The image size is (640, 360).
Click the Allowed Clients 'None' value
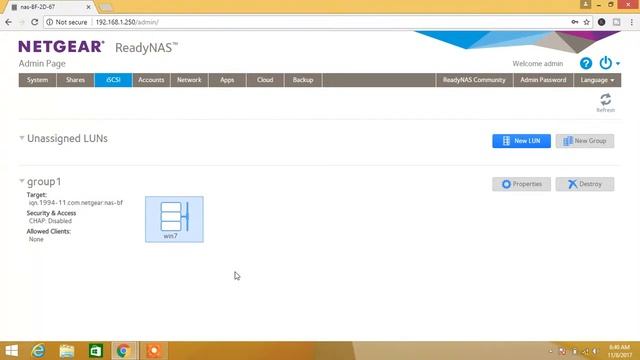[36, 239]
